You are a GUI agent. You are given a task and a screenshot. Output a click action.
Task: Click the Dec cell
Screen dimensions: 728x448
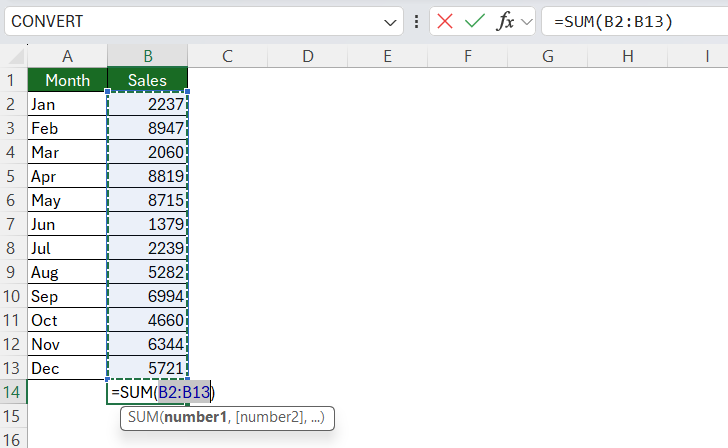67,368
